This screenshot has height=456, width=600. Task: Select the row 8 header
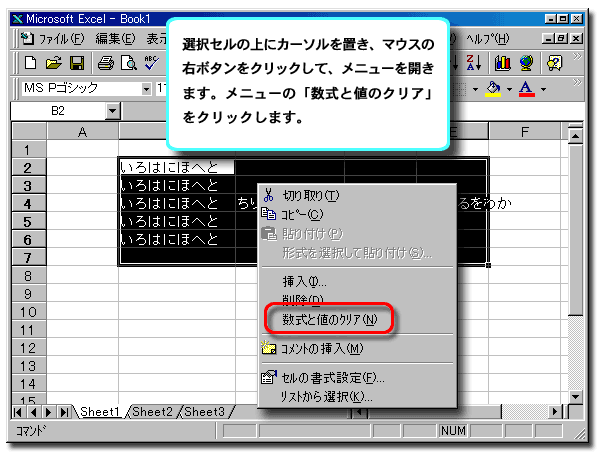click(28, 275)
